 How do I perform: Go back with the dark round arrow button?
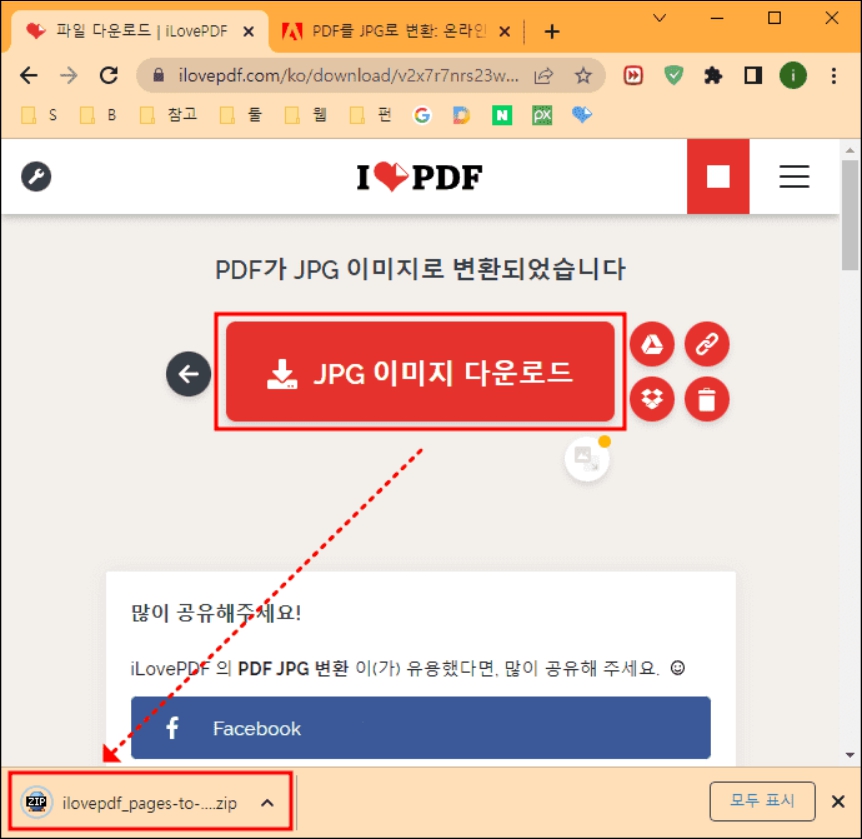[x=189, y=374]
